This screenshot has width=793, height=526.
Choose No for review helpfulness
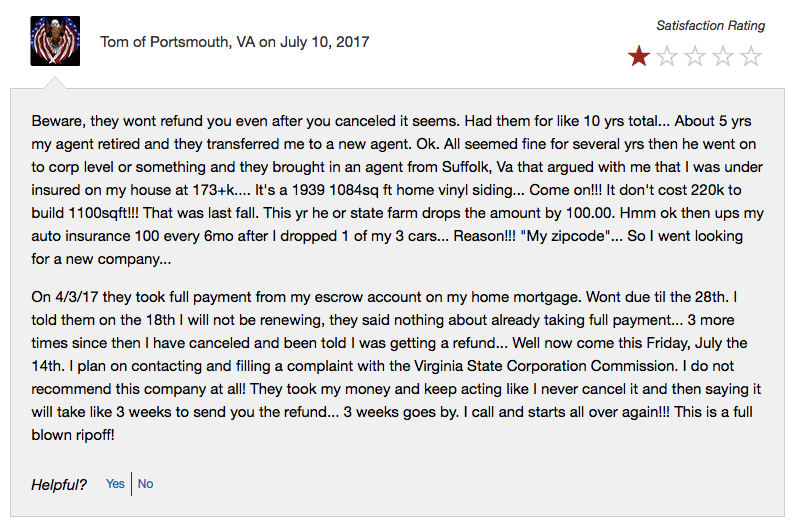(x=146, y=484)
